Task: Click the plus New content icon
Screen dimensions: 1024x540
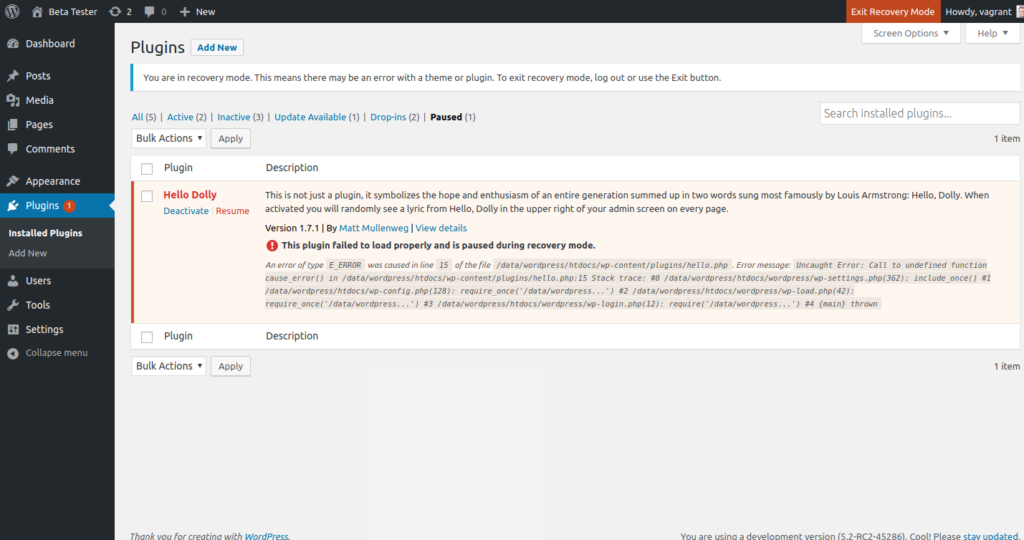Action: (185, 12)
